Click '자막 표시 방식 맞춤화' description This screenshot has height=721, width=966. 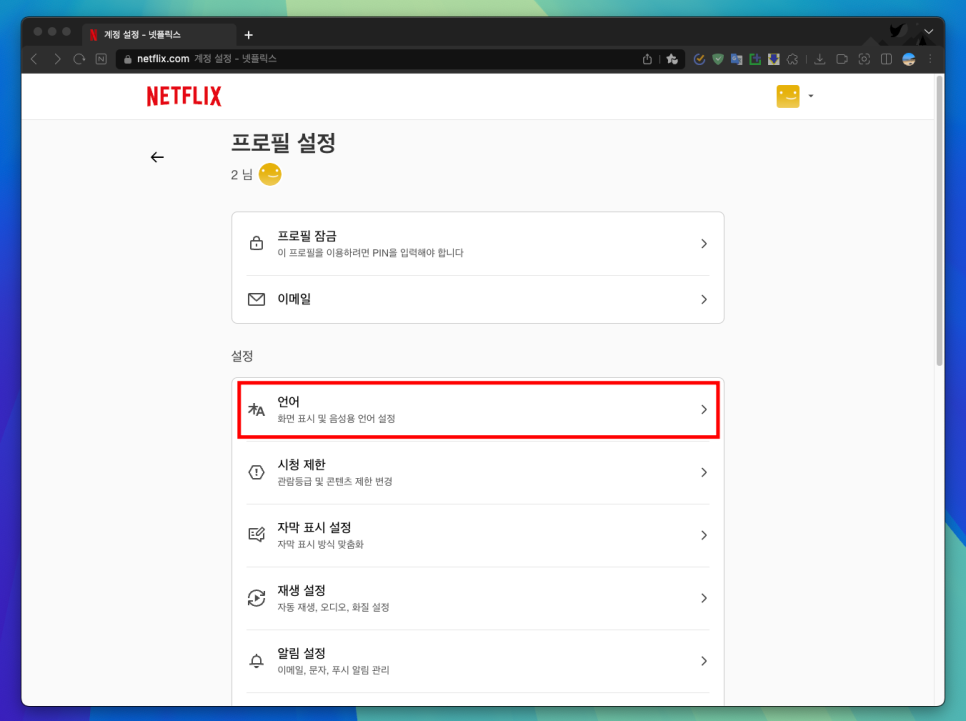pyautogui.click(x=320, y=544)
